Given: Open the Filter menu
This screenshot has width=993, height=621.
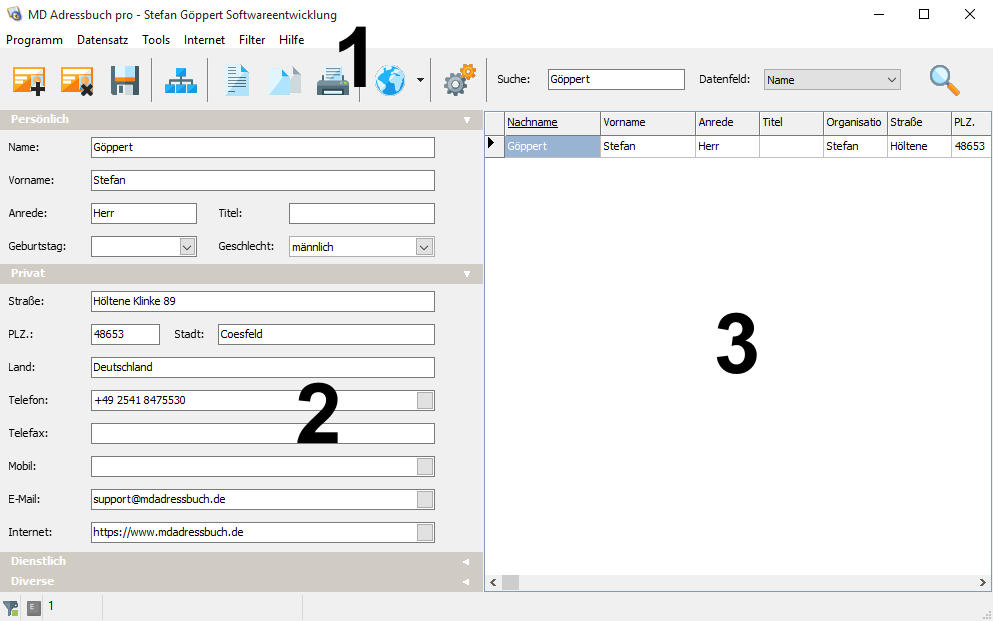Looking at the screenshot, I should coord(252,40).
